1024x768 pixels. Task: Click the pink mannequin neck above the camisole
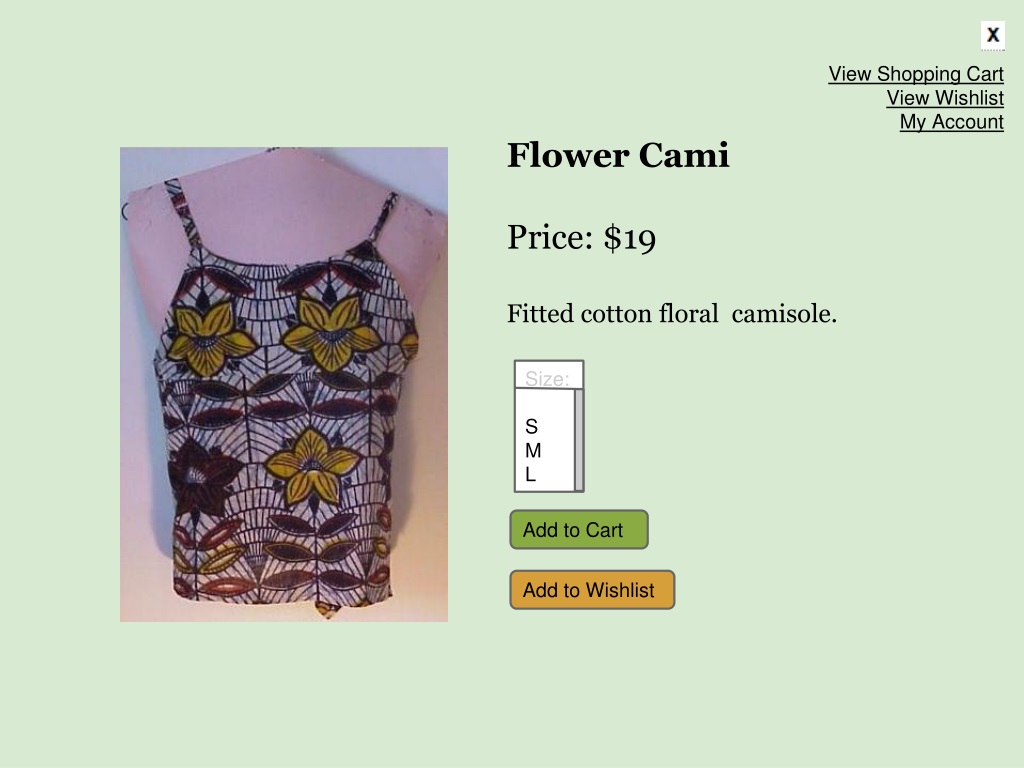pos(281,196)
